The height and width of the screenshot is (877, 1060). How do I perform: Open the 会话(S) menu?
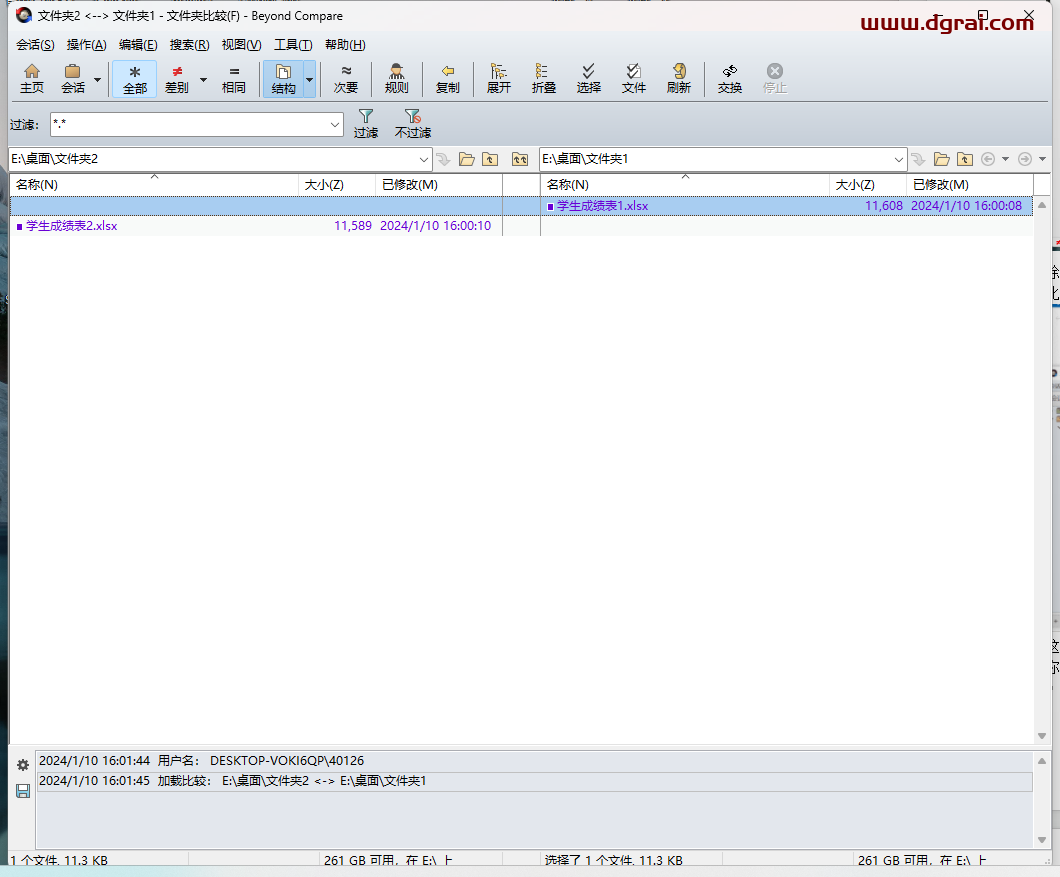pos(35,45)
